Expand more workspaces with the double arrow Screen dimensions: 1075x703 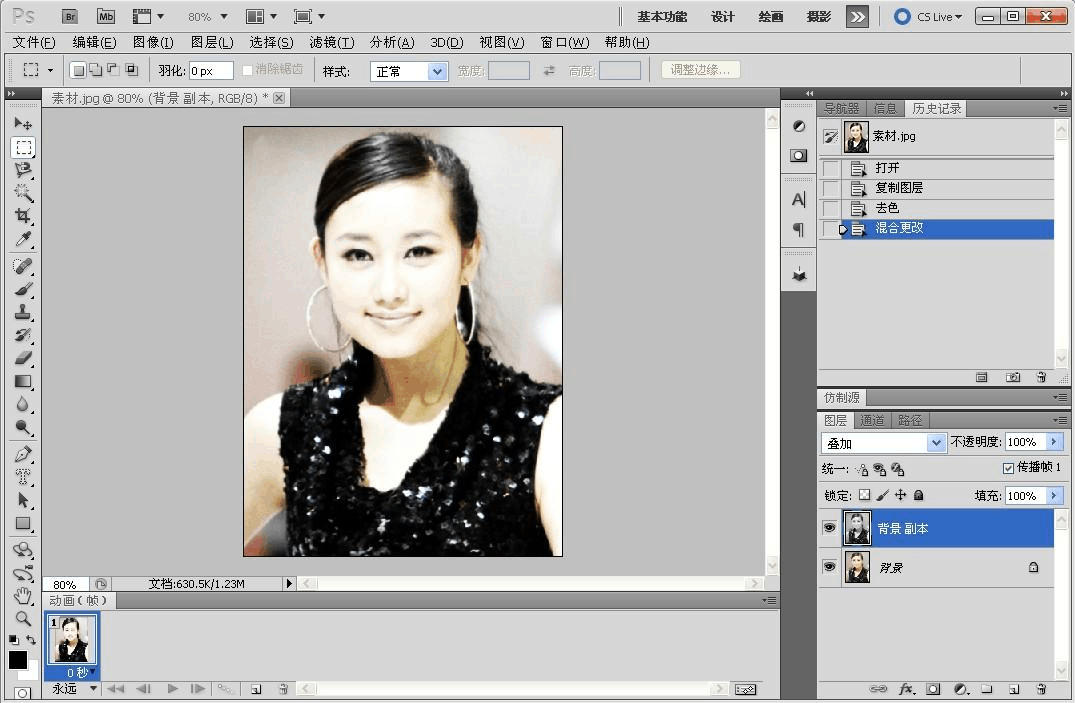[857, 16]
